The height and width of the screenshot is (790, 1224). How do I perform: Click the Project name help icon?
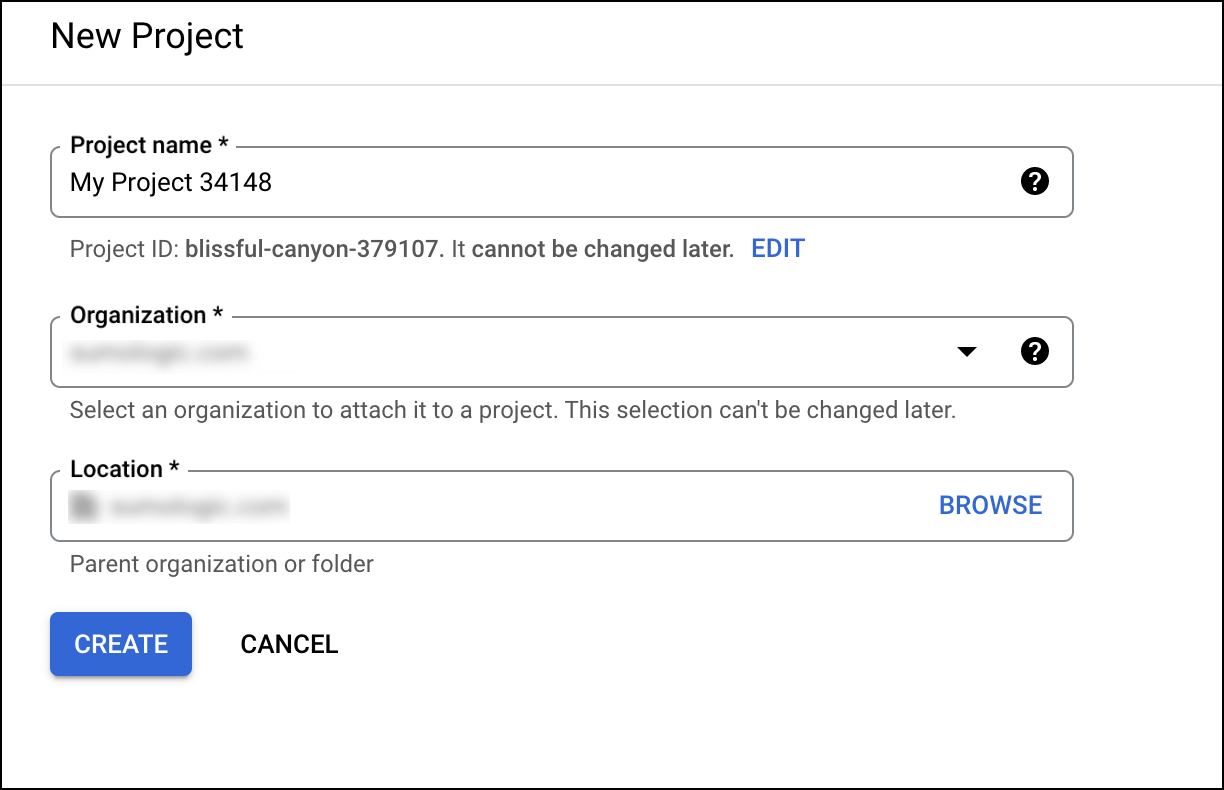(1035, 181)
